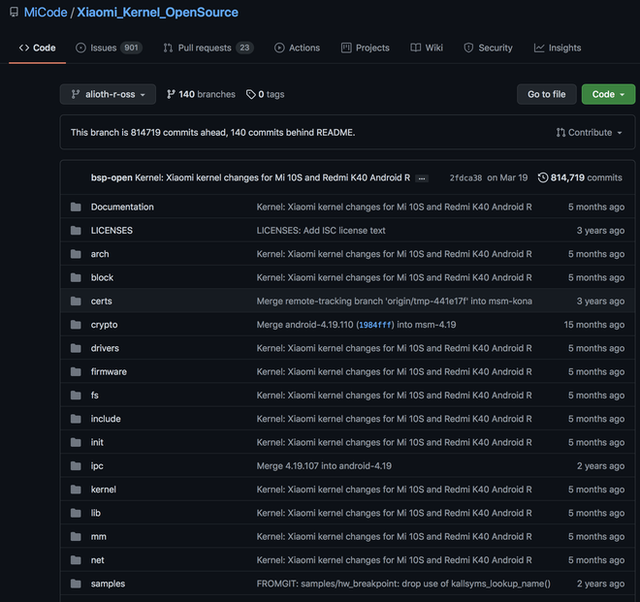Click the include folder icon

tap(76, 419)
